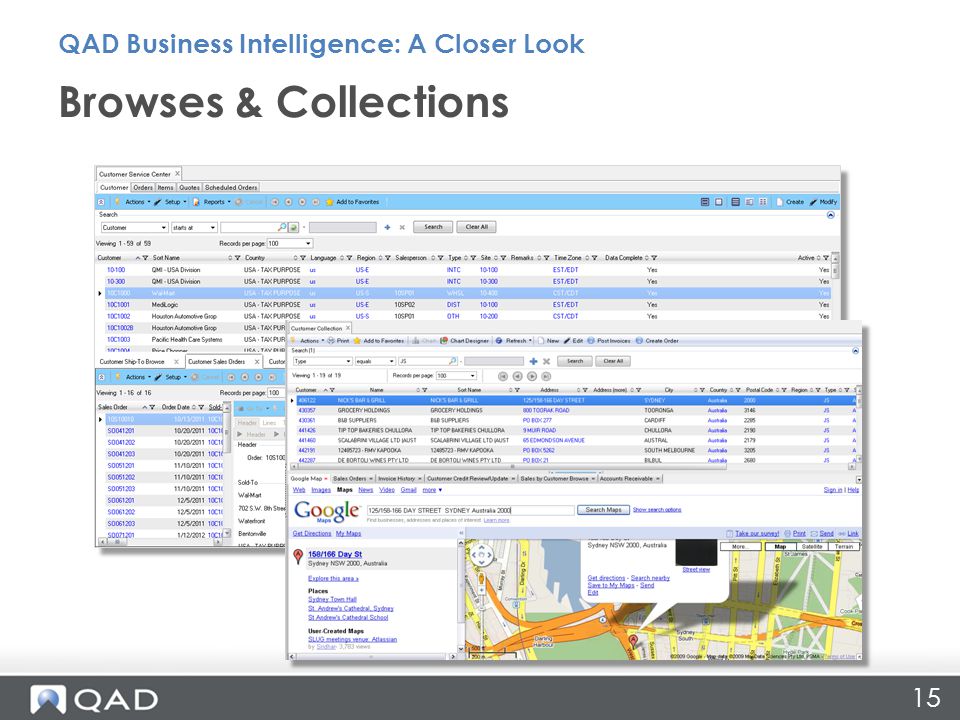
Task: Click New in Customer Collection toolbar
Action: (x=549, y=341)
